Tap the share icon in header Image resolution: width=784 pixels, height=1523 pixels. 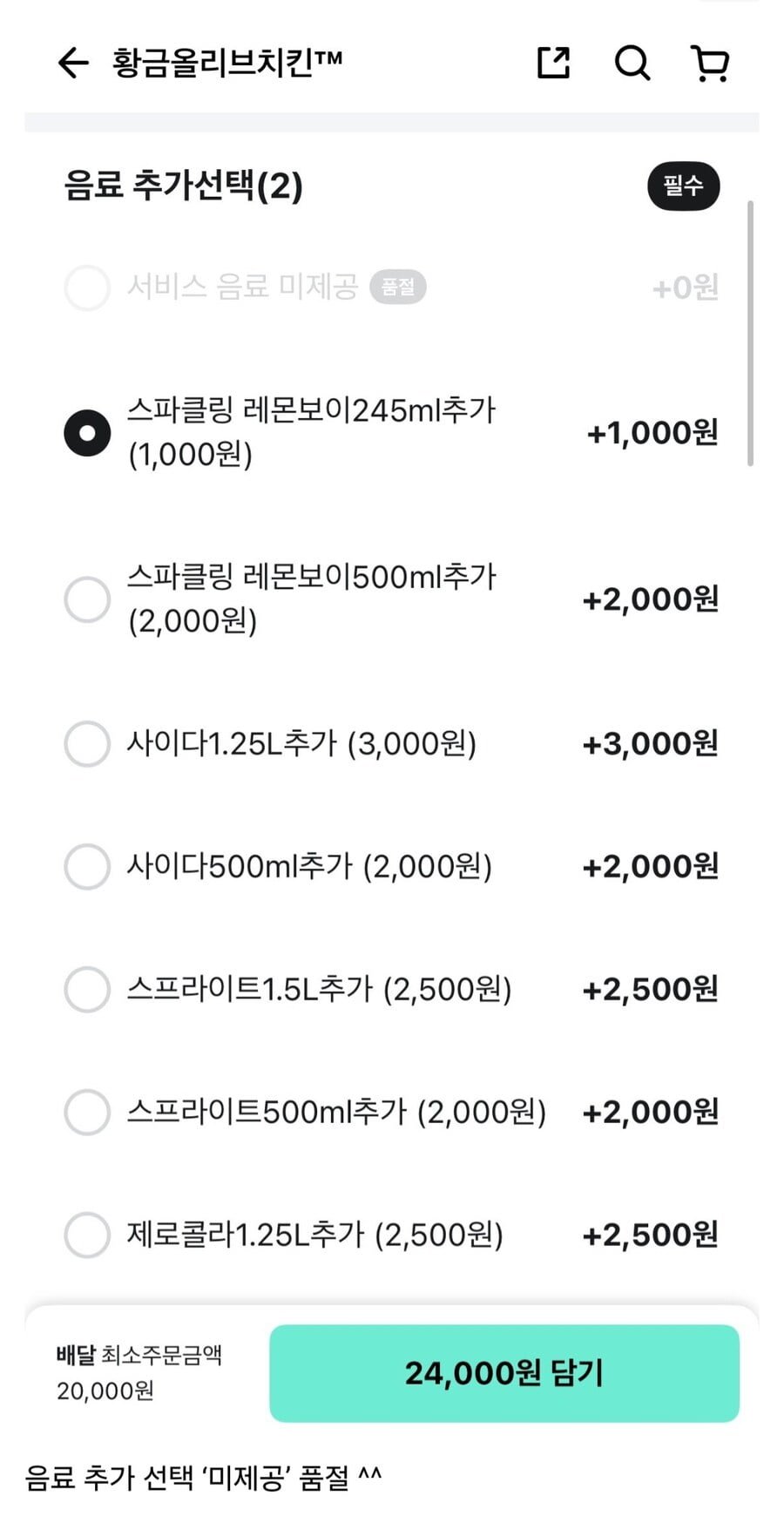(553, 63)
